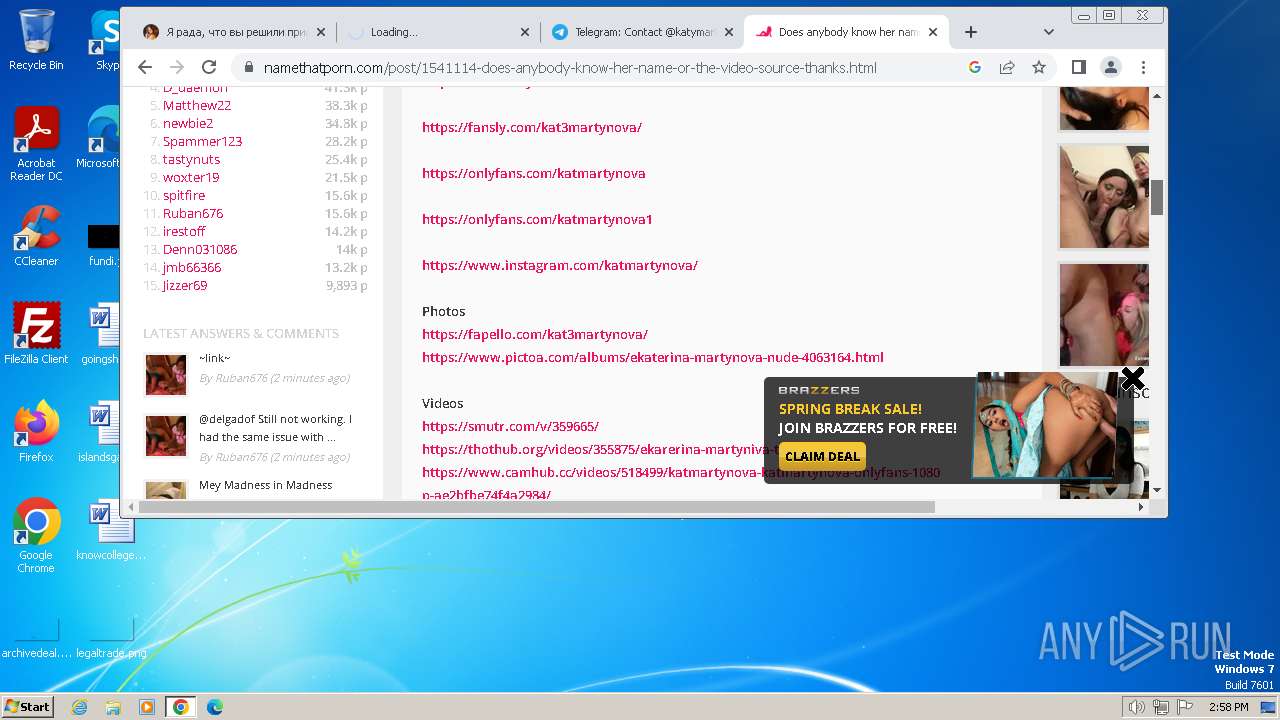Open the Chrome profile avatar
This screenshot has width=1280, height=720.
[1111, 67]
